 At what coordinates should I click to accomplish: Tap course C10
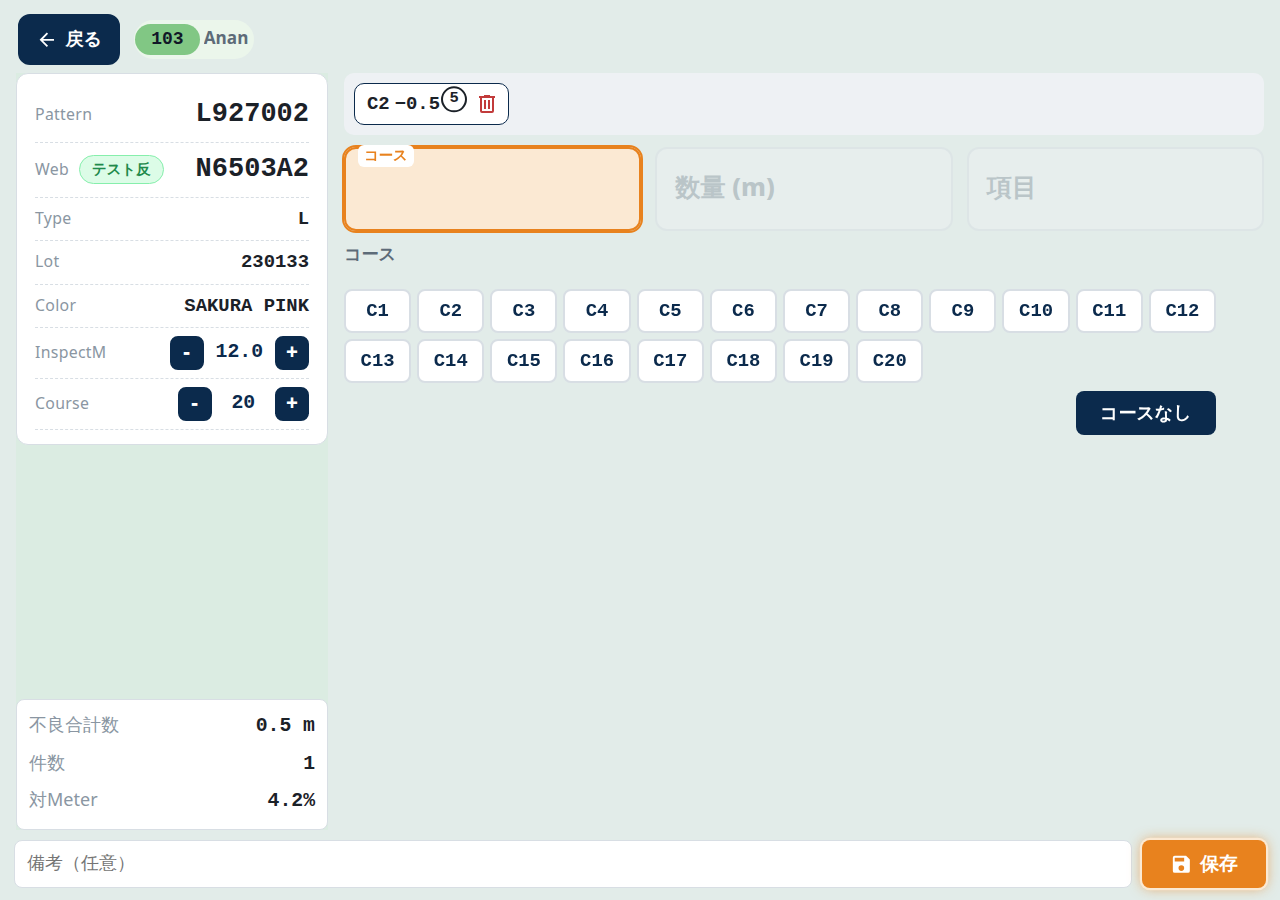point(1036,311)
